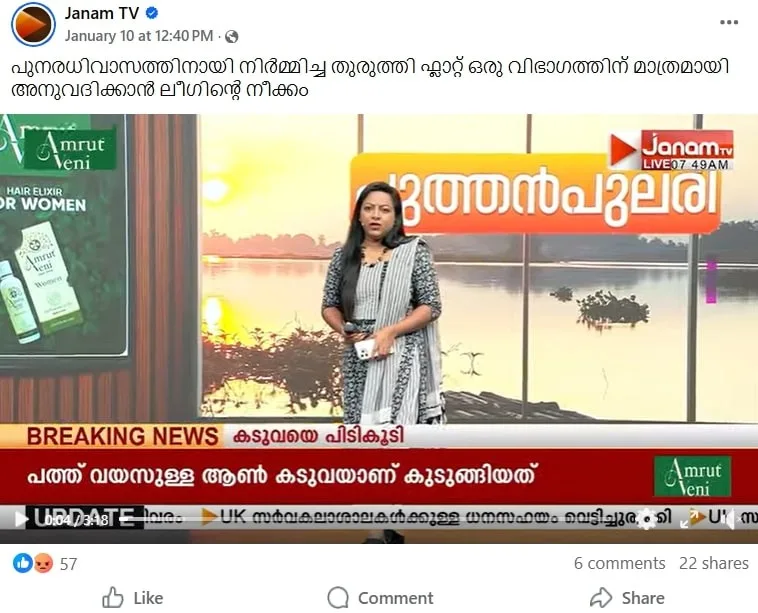
Task: Open video settings gear icon
Action: tap(647, 519)
